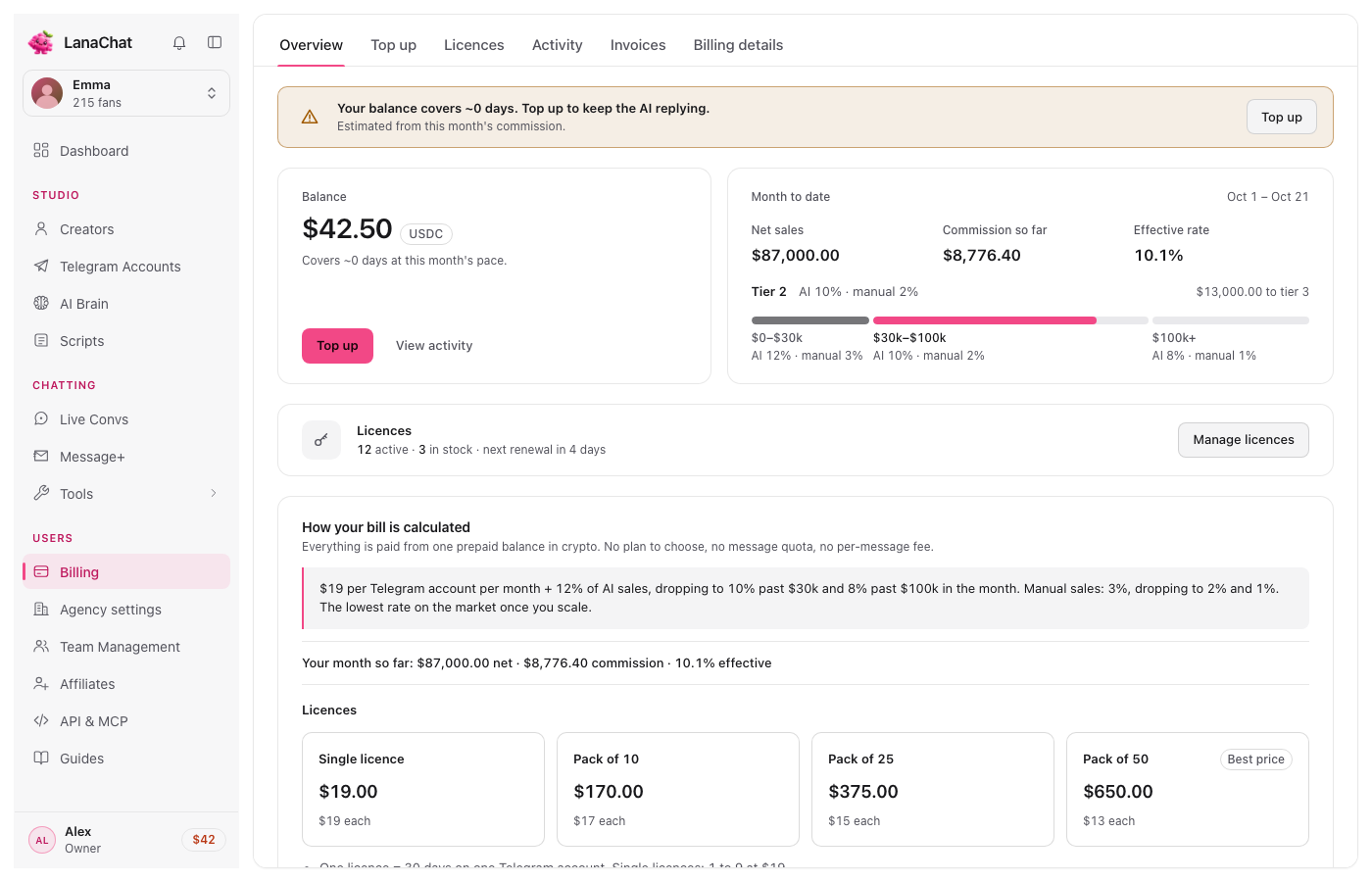Viewport: 1372px width, 882px height.
Task: Open Message+ section
Action: click(126, 457)
